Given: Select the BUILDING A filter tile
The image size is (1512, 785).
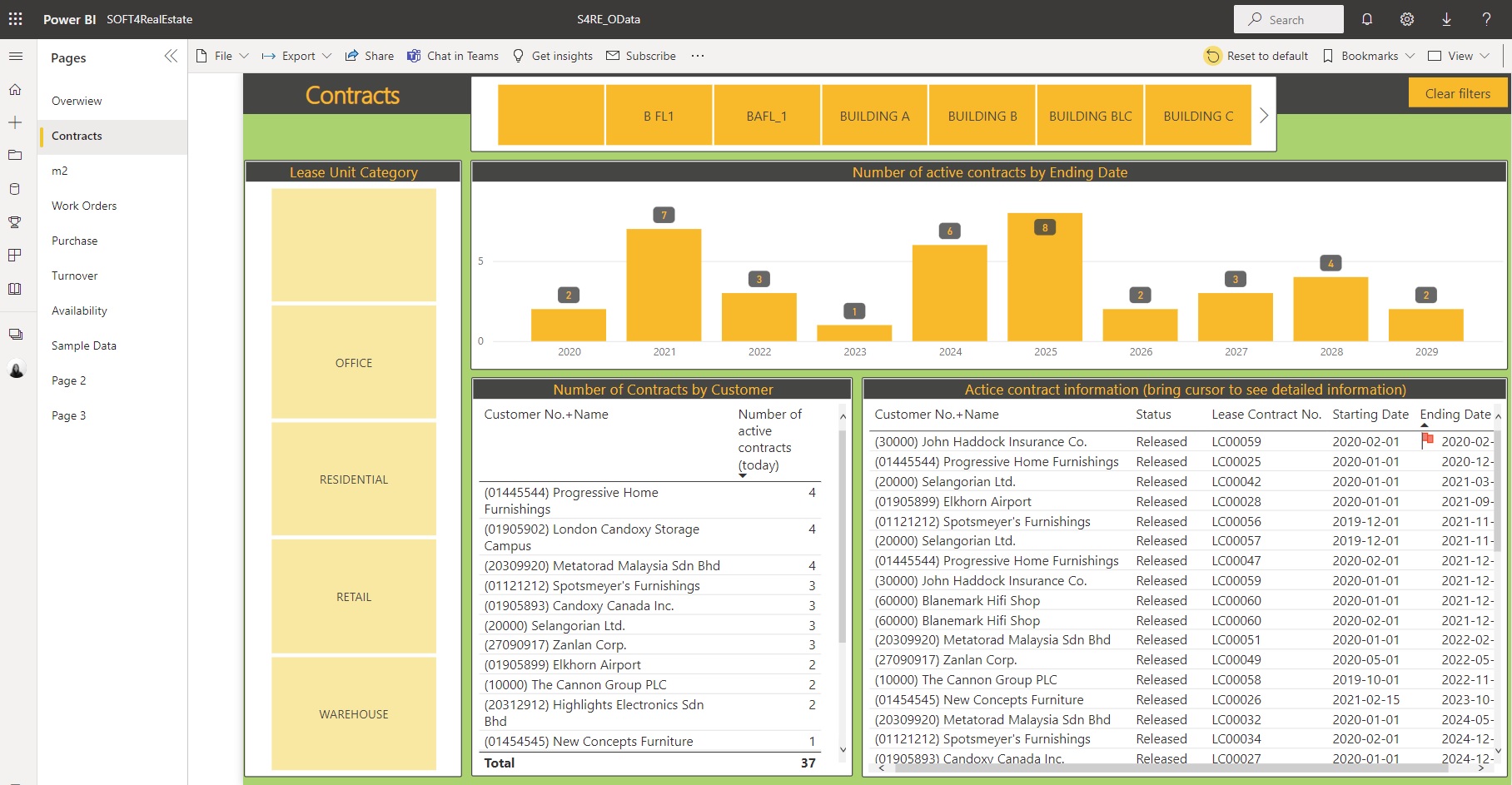Looking at the screenshot, I should coord(874,116).
